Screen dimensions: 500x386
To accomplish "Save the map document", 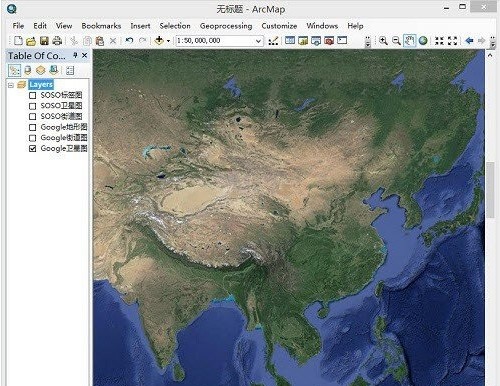I will pyautogui.click(x=44, y=41).
